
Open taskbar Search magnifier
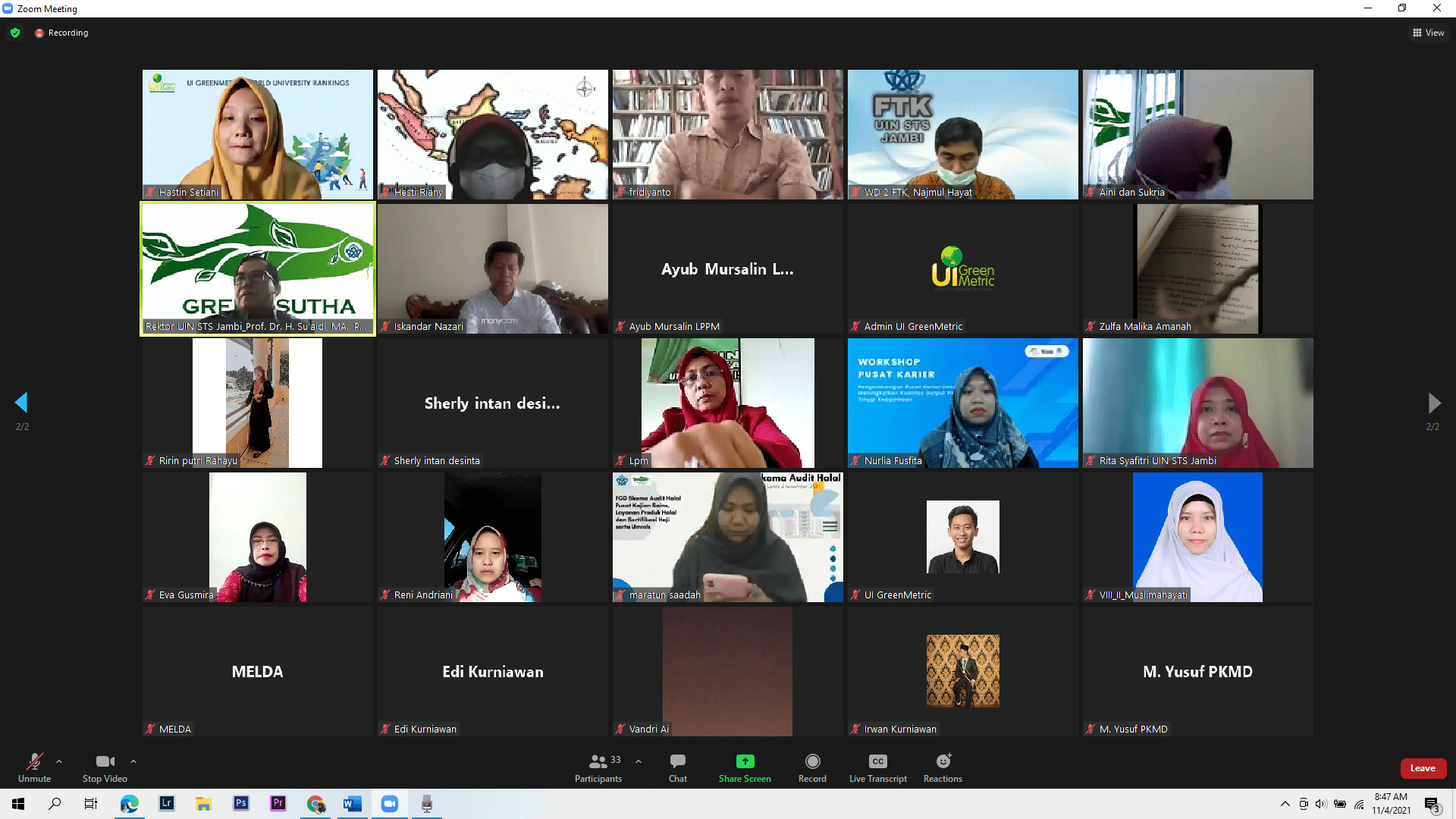point(55,804)
